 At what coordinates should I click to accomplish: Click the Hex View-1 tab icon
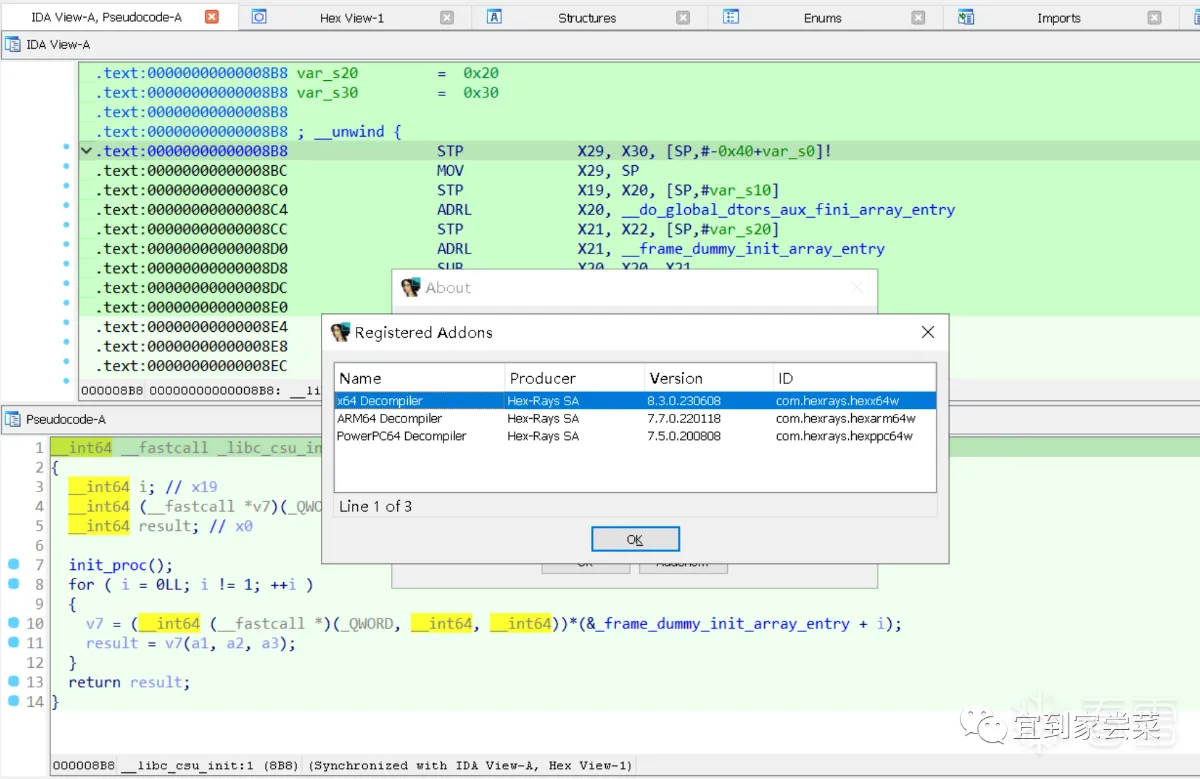tap(259, 17)
